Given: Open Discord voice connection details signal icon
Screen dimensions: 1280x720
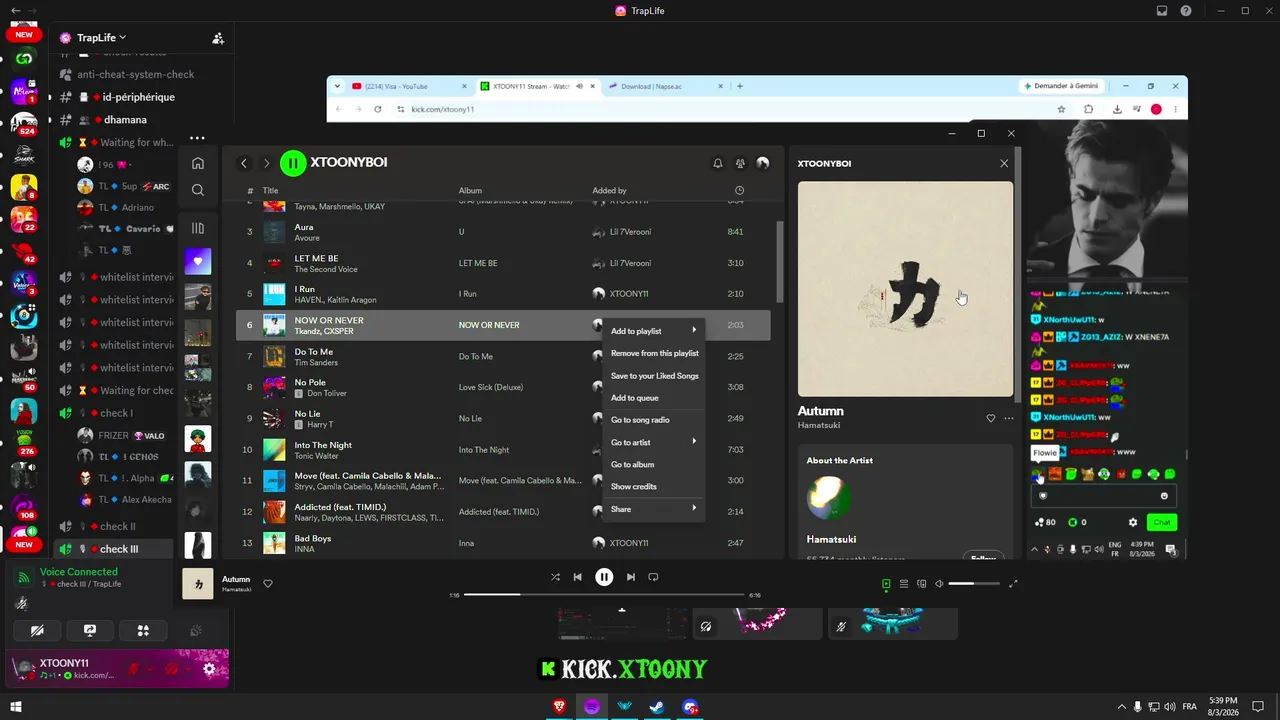Looking at the screenshot, I should tap(24, 577).
